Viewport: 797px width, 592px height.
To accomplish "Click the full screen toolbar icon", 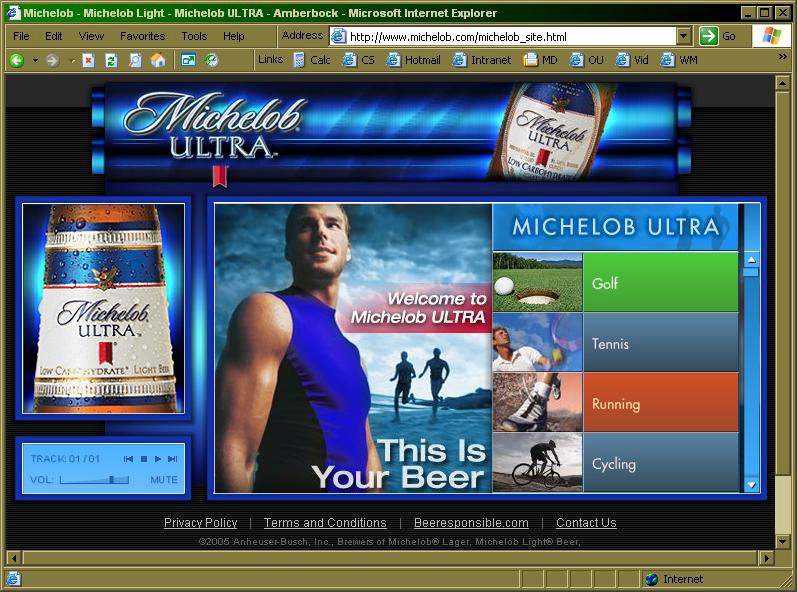I will [x=188, y=60].
